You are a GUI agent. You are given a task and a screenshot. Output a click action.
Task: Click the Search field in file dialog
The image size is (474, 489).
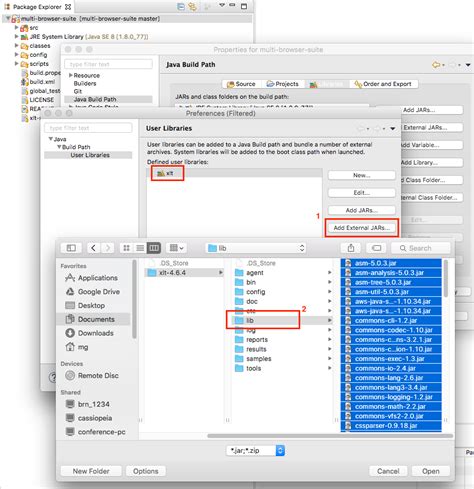[420, 248]
